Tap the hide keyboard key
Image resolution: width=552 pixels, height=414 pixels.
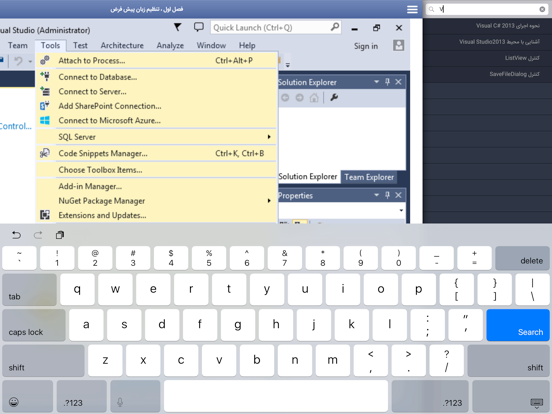click(x=510, y=396)
